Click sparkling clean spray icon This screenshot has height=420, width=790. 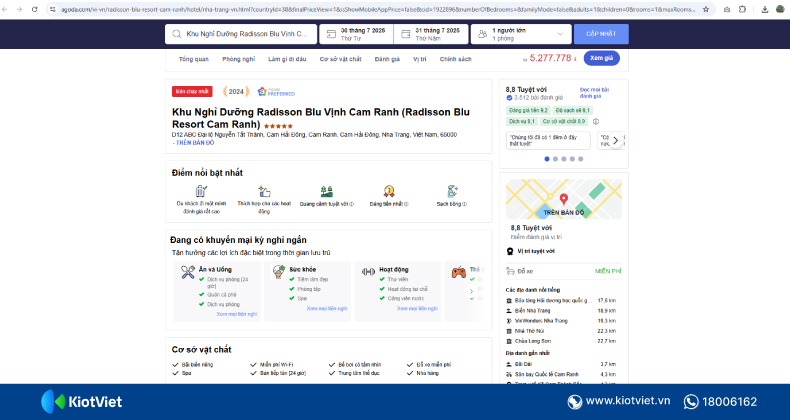coord(452,191)
